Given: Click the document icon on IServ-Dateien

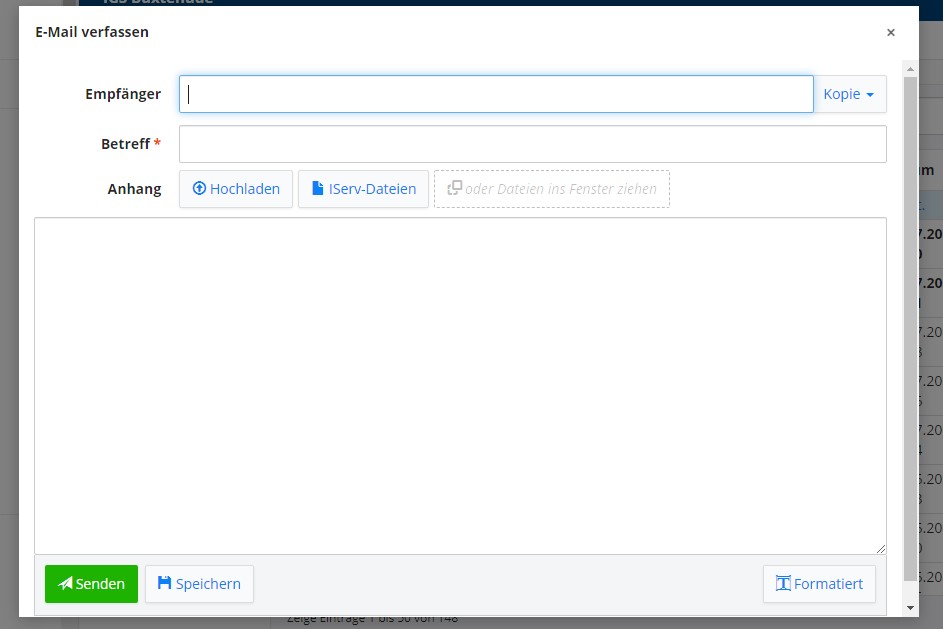Looking at the screenshot, I should (316, 189).
